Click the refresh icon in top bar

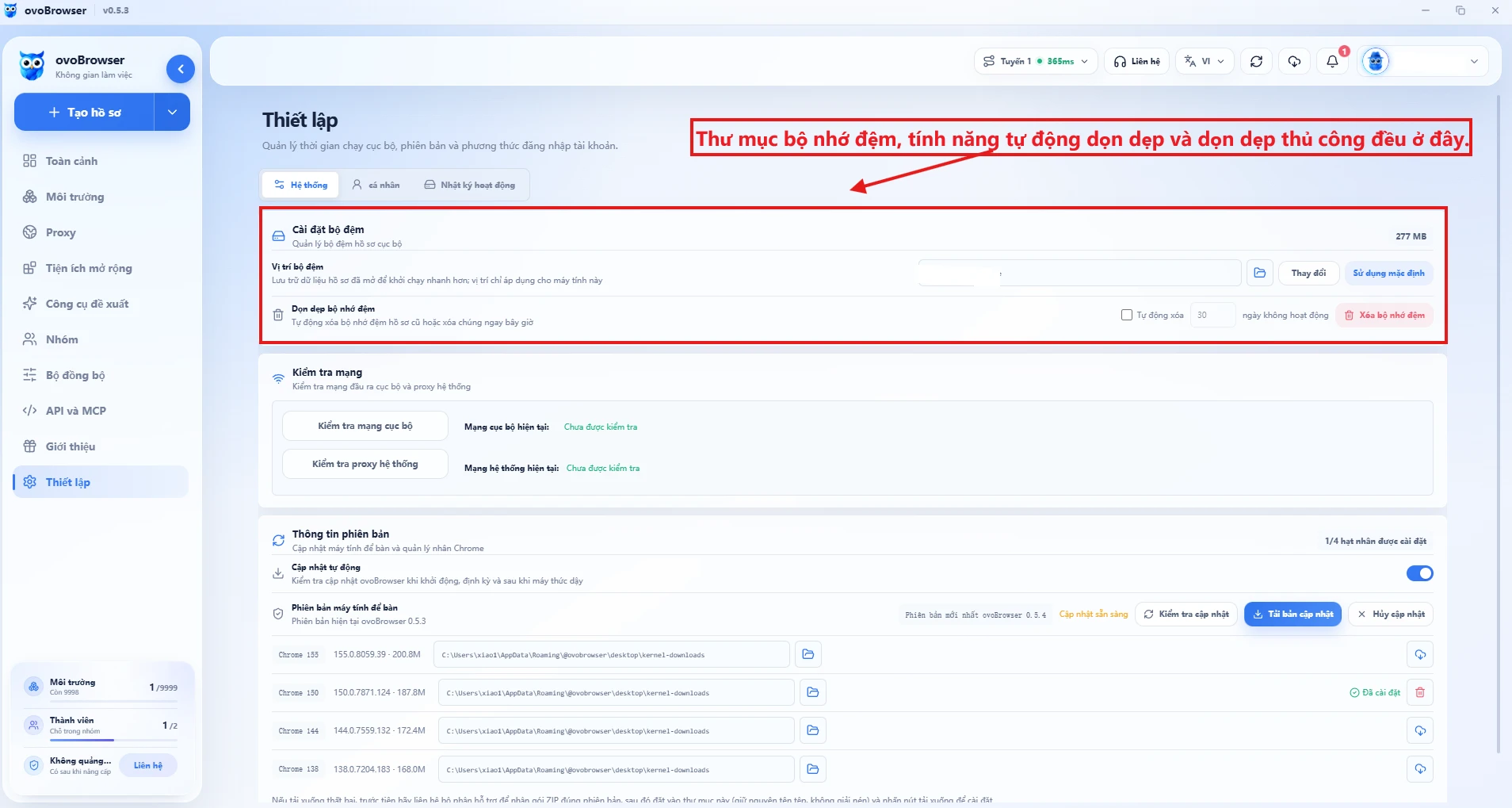tap(1256, 61)
